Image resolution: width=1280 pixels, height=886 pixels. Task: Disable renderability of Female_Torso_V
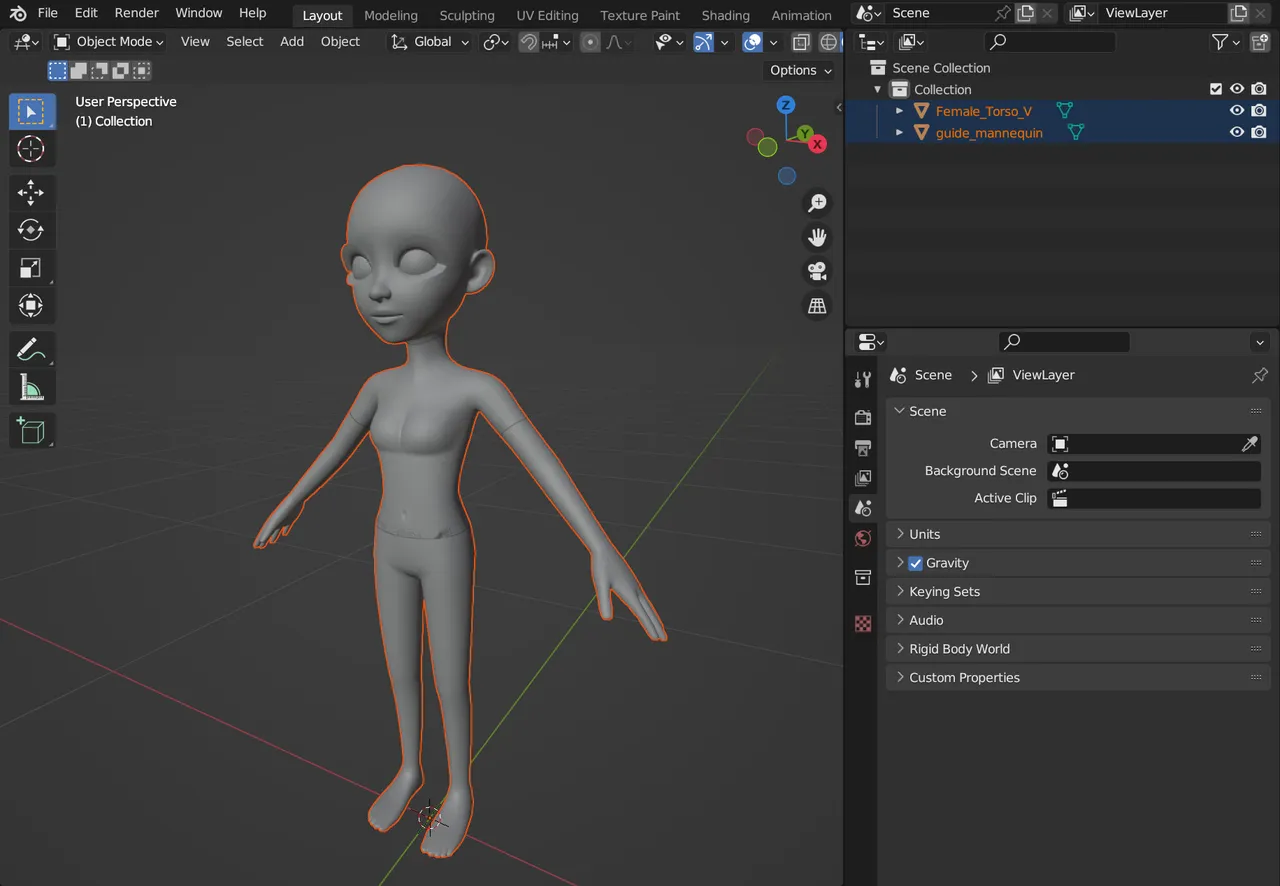click(x=1259, y=111)
